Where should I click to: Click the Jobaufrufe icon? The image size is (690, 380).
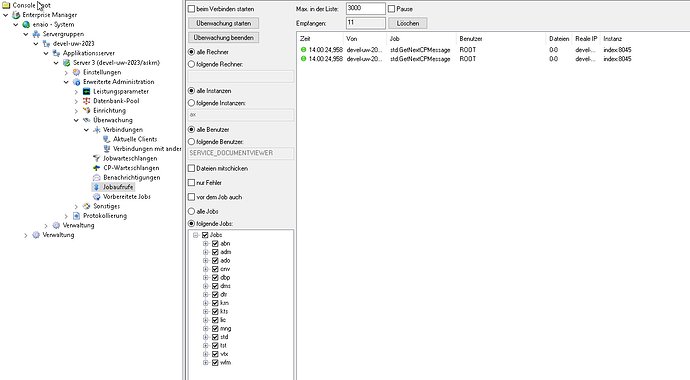click(x=97, y=187)
